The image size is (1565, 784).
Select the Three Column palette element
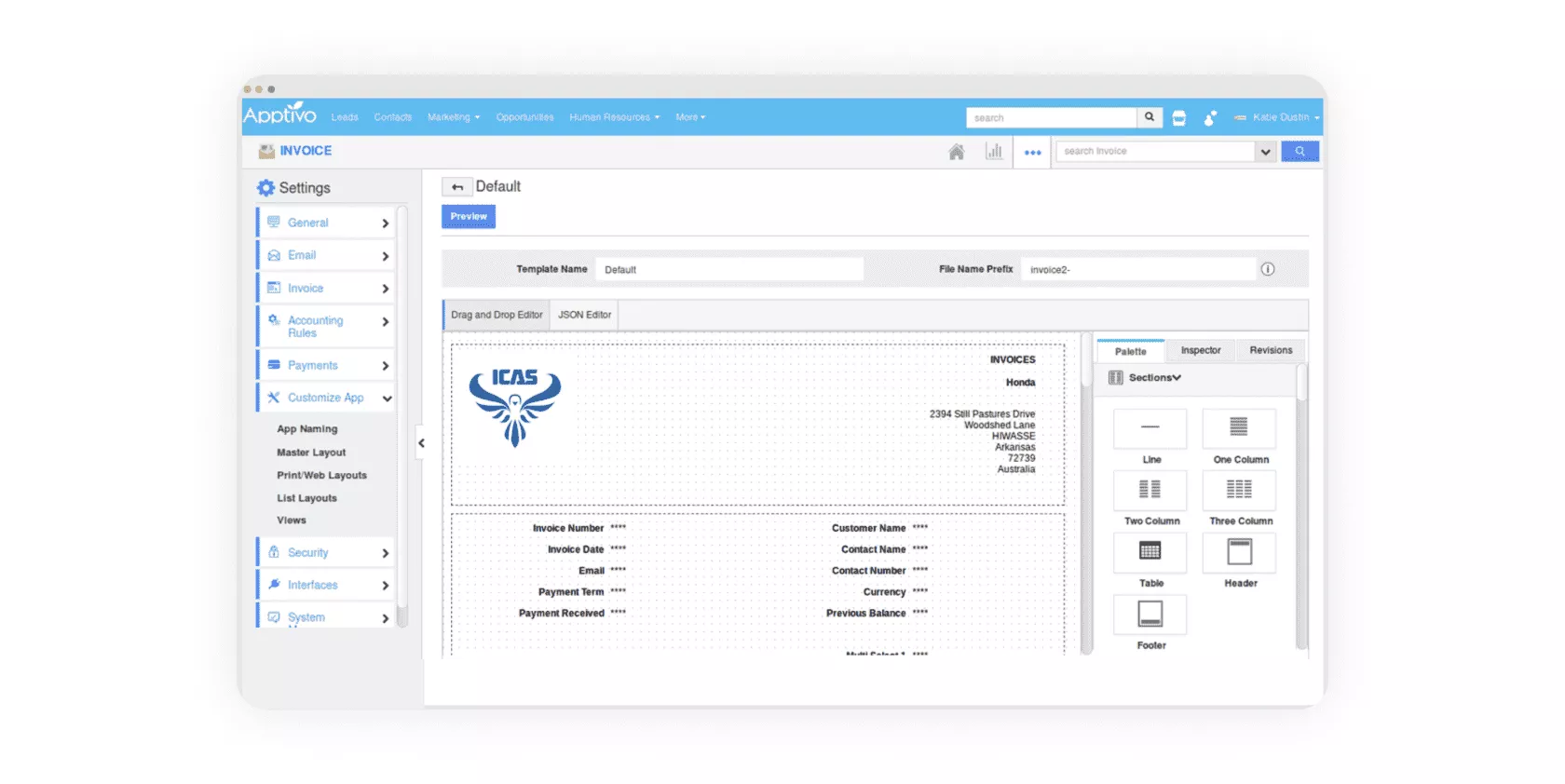(x=1239, y=491)
